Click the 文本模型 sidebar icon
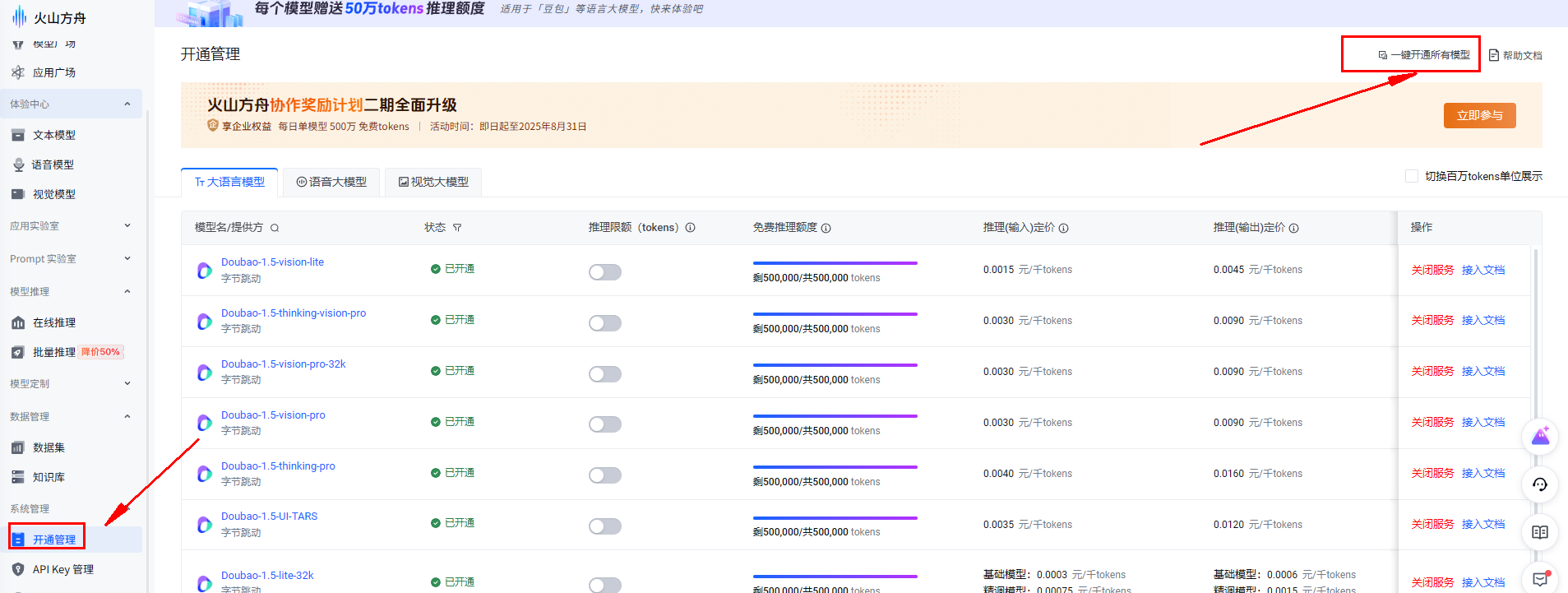 (x=18, y=135)
